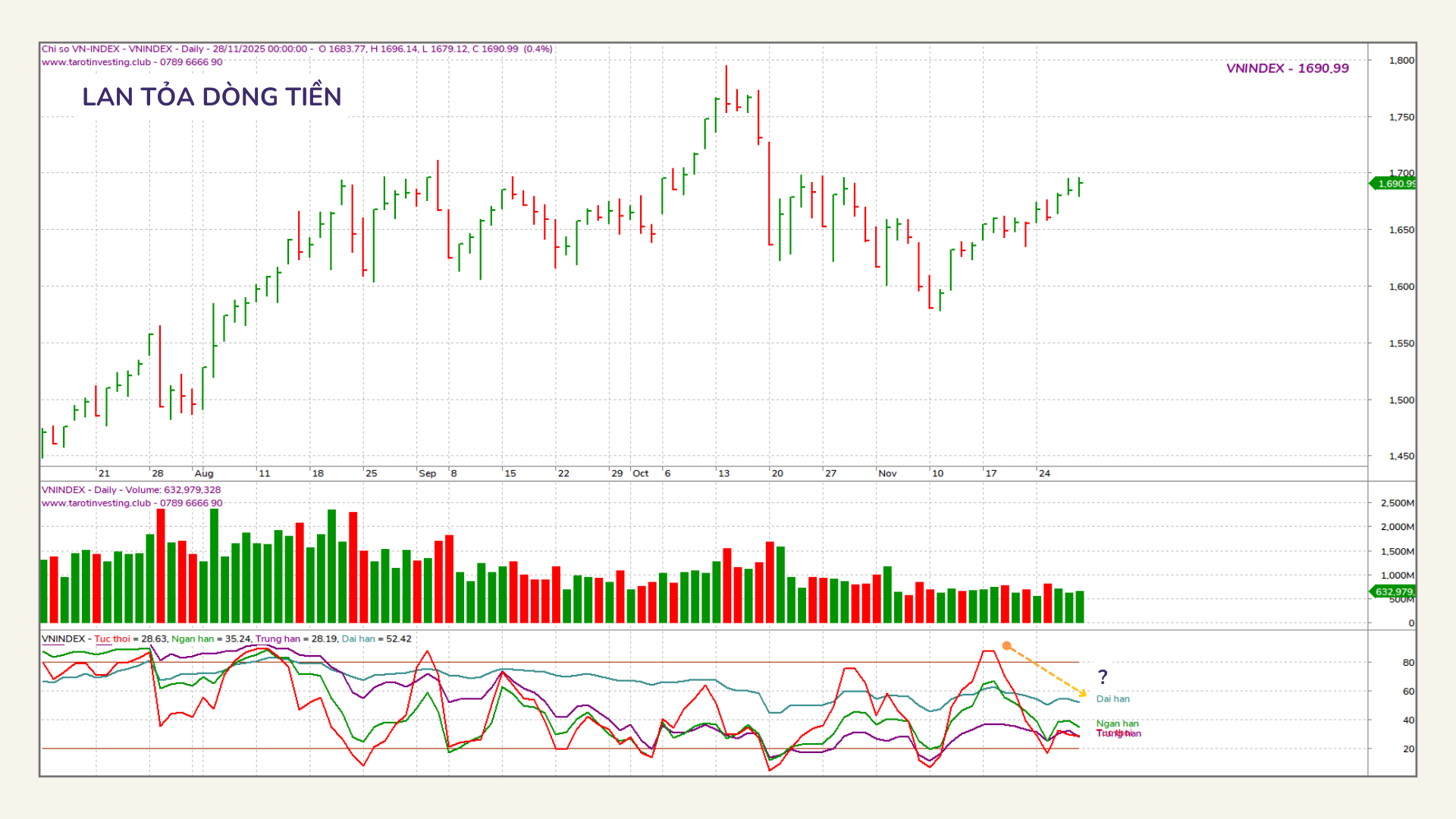Select the Sep date axis label

pos(428,473)
